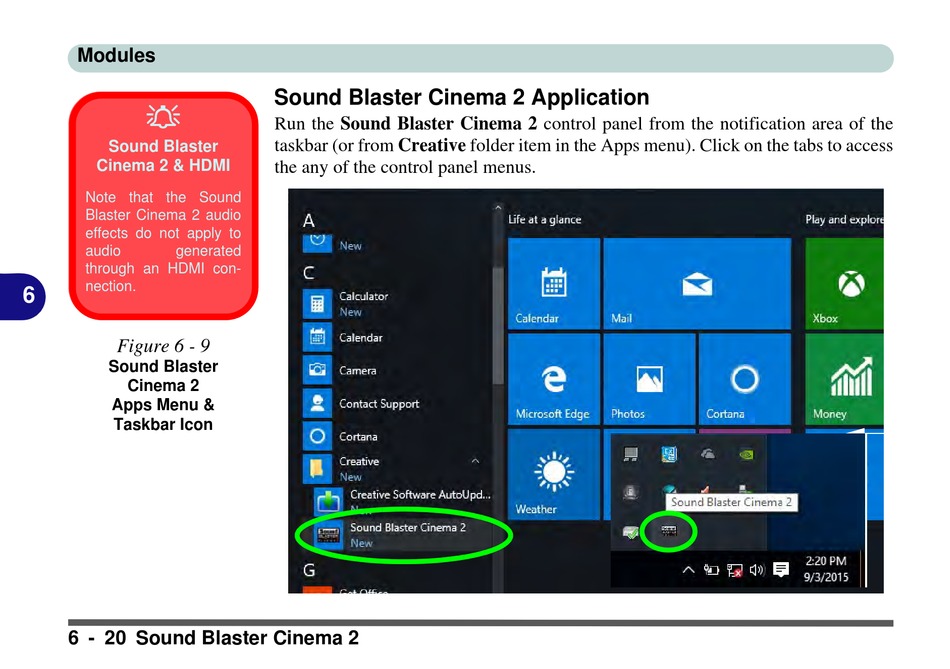950x669 pixels.
Task: Open the NVIDIA tray icon
Action: tap(746, 454)
